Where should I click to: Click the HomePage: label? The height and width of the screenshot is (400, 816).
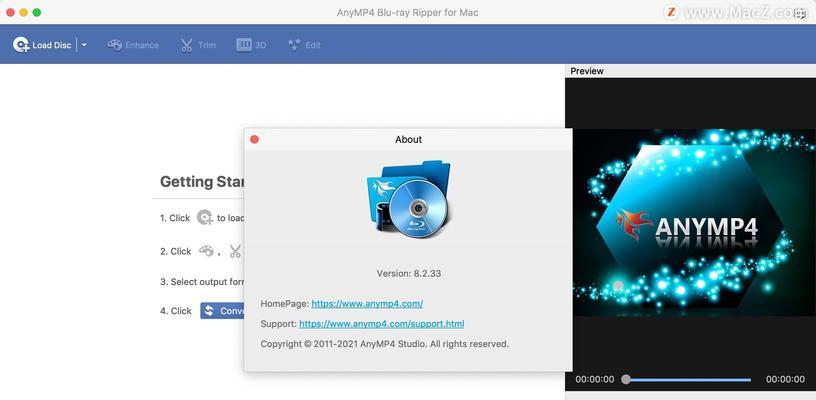pos(285,303)
